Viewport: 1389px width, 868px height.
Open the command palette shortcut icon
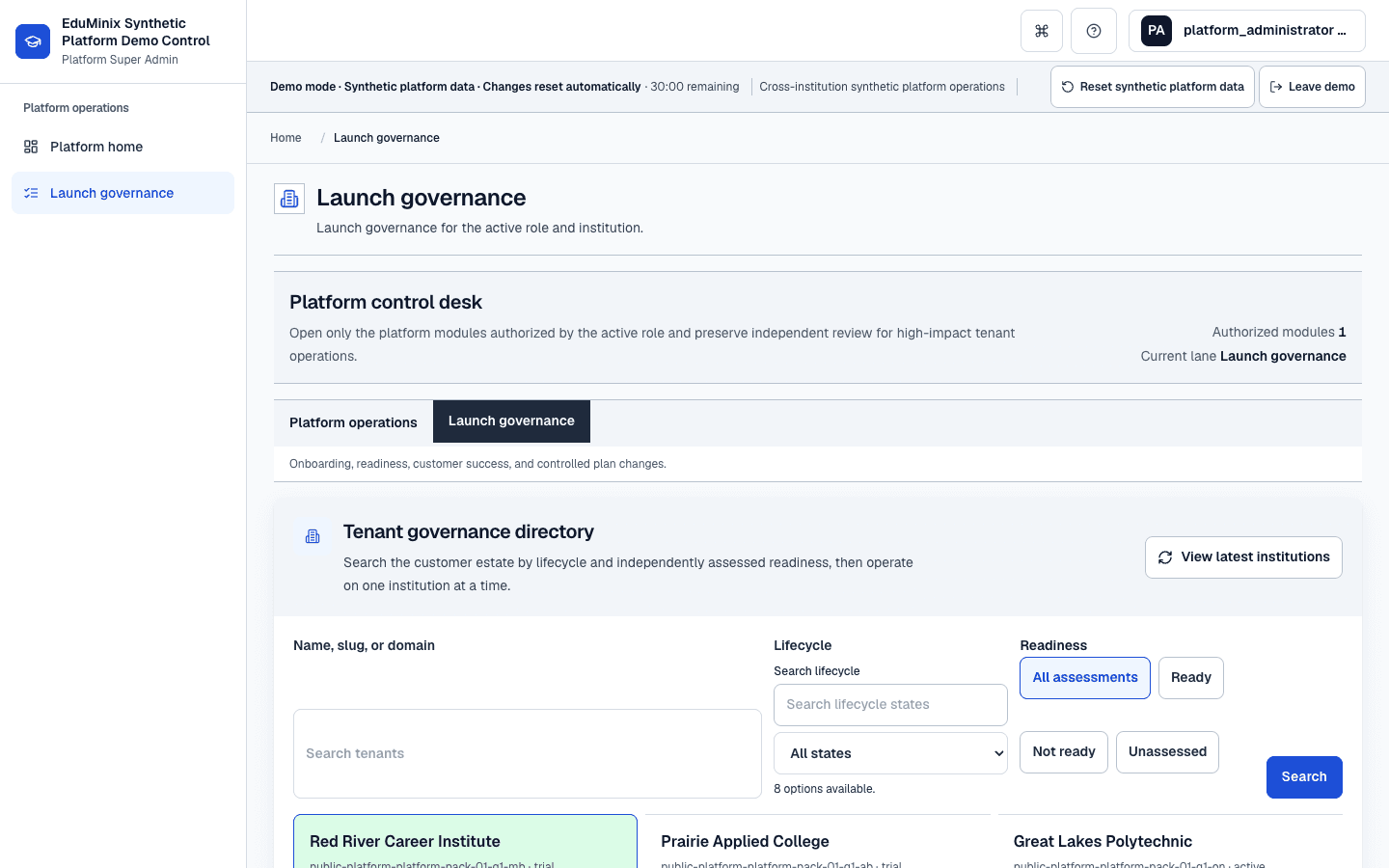(1042, 31)
